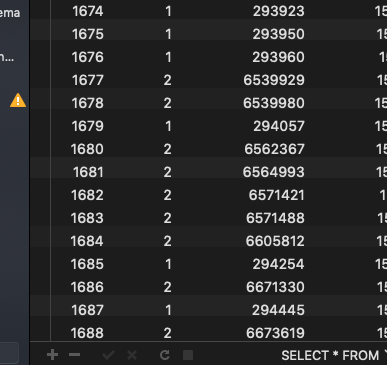Click the add row plus icon
Viewport: 387px width, 365px height.
pos(52,355)
